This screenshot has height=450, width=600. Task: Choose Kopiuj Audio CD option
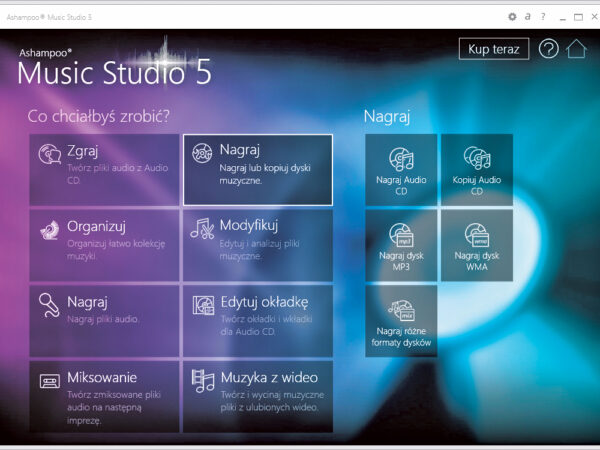pos(476,170)
